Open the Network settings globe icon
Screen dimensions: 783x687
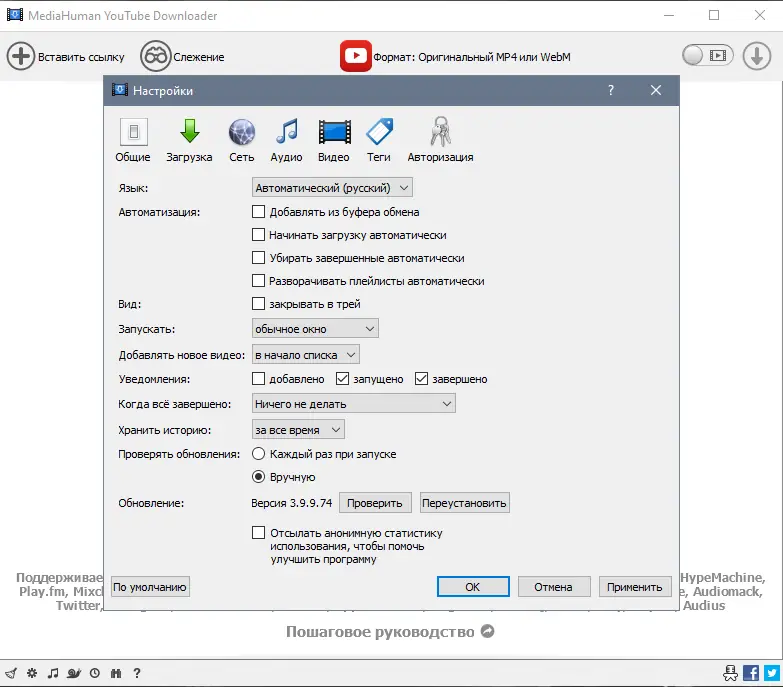click(x=242, y=132)
